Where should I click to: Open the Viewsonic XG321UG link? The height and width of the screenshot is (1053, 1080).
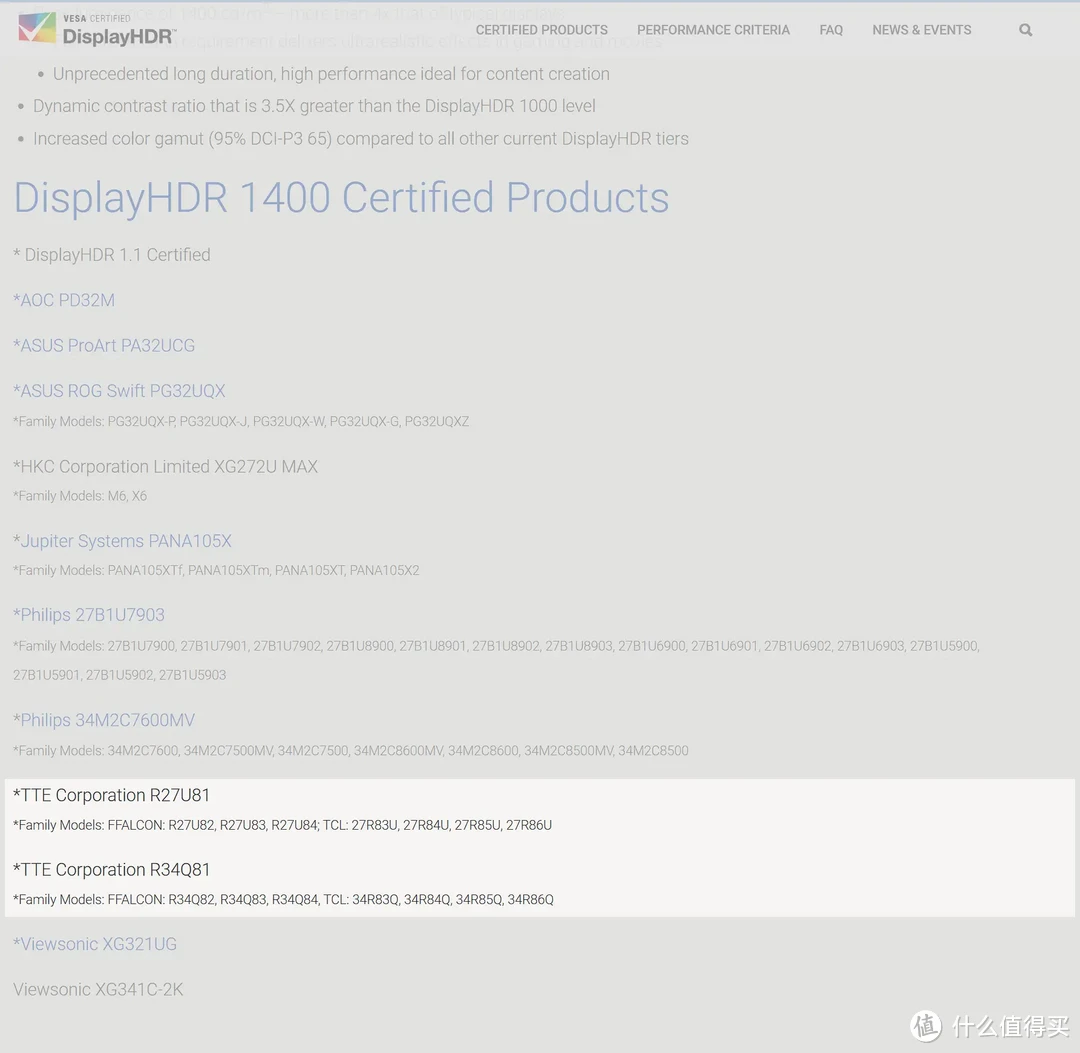pos(95,944)
